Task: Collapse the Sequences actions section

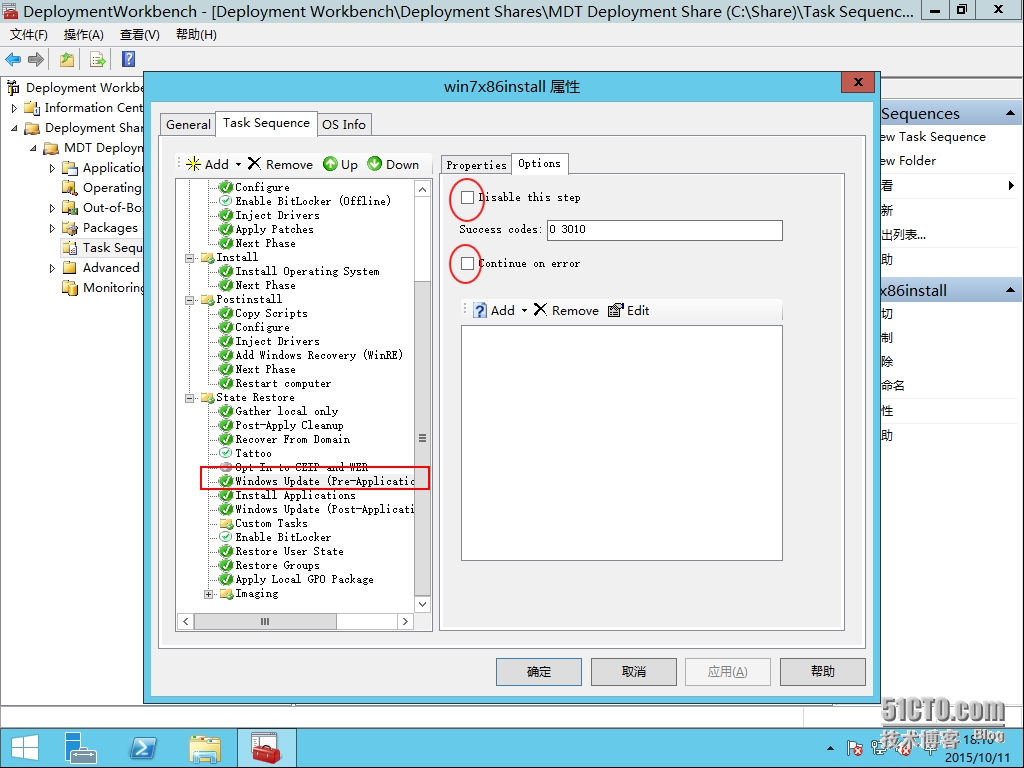Action: [1010, 114]
